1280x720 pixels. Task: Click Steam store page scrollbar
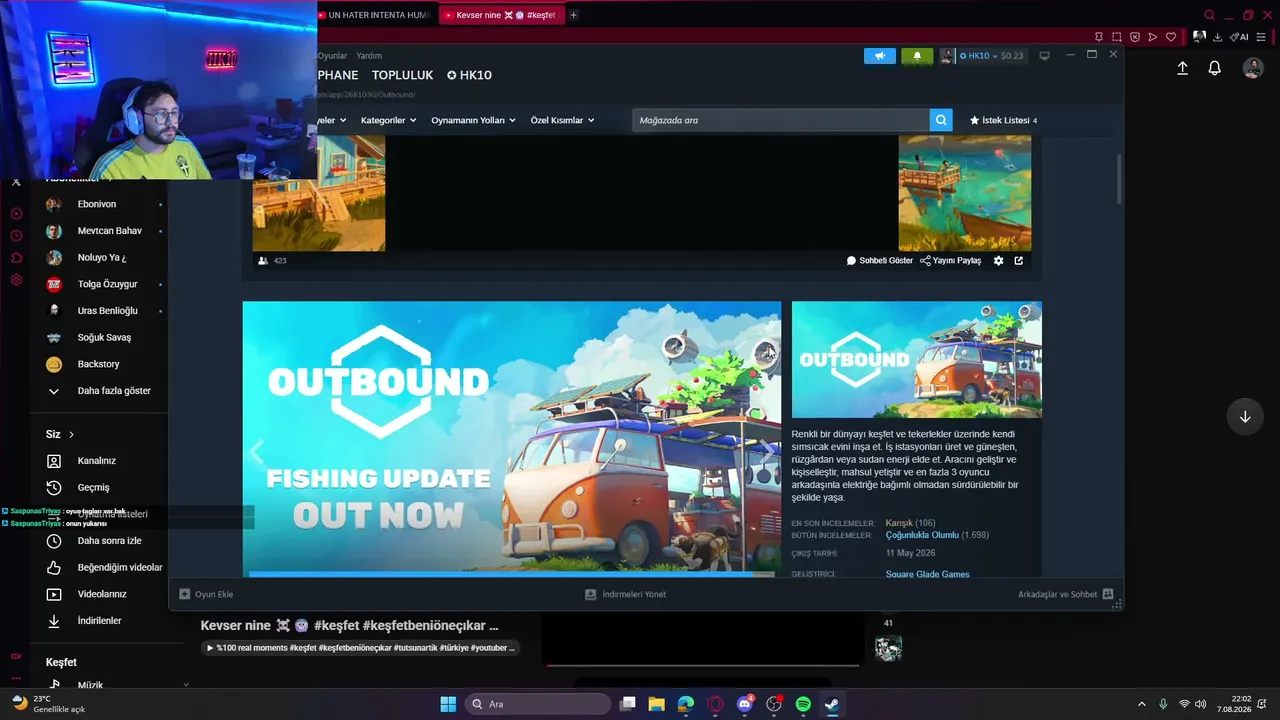pos(1118,178)
